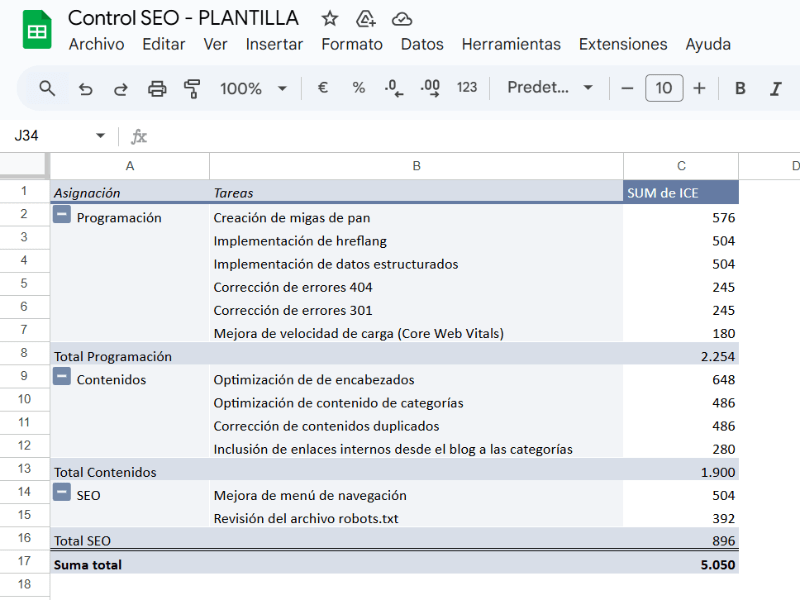Select cell Creación de migas de pan
Image resolution: width=800 pixels, height=600 pixels.
tap(416, 217)
